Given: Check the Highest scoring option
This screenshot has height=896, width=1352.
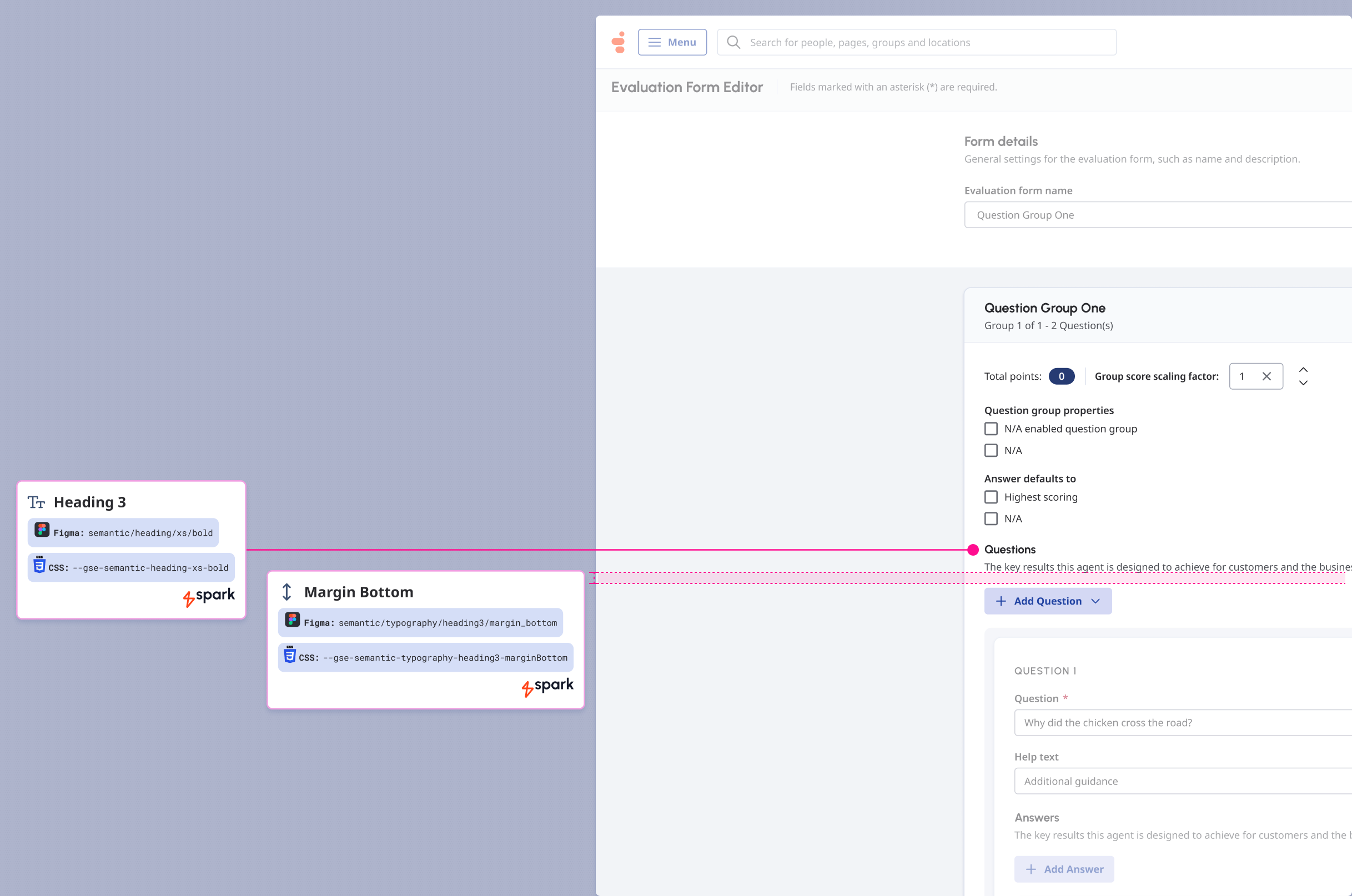Looking at the screenshot, I should click(x=991, y=497).
